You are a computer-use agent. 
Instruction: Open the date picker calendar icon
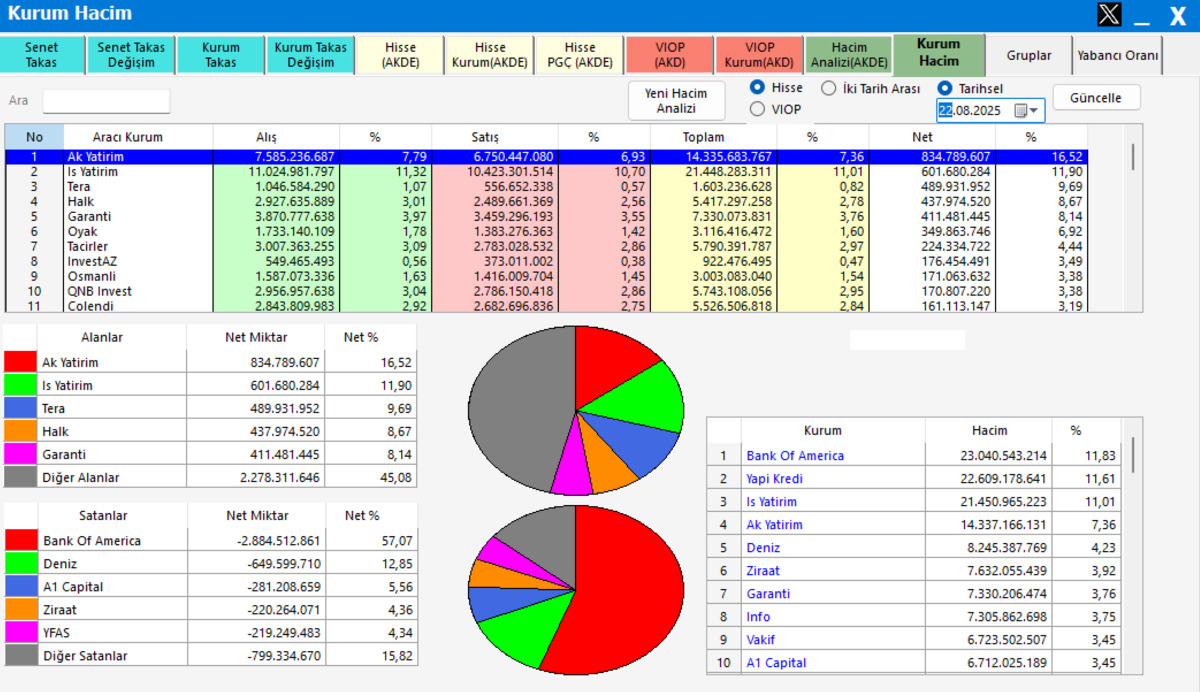coord(1021,110)
